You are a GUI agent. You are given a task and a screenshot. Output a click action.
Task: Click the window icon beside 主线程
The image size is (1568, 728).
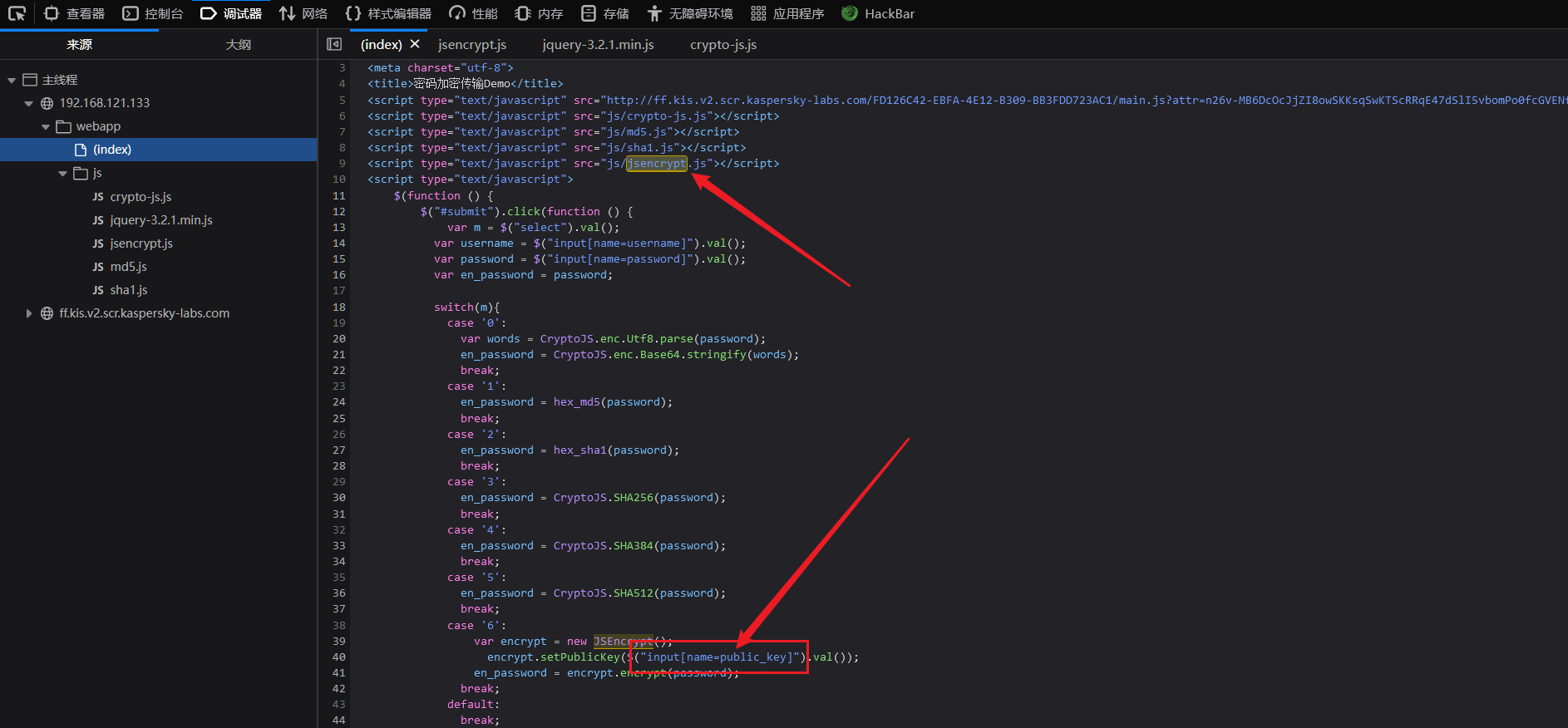click(30, 80)
